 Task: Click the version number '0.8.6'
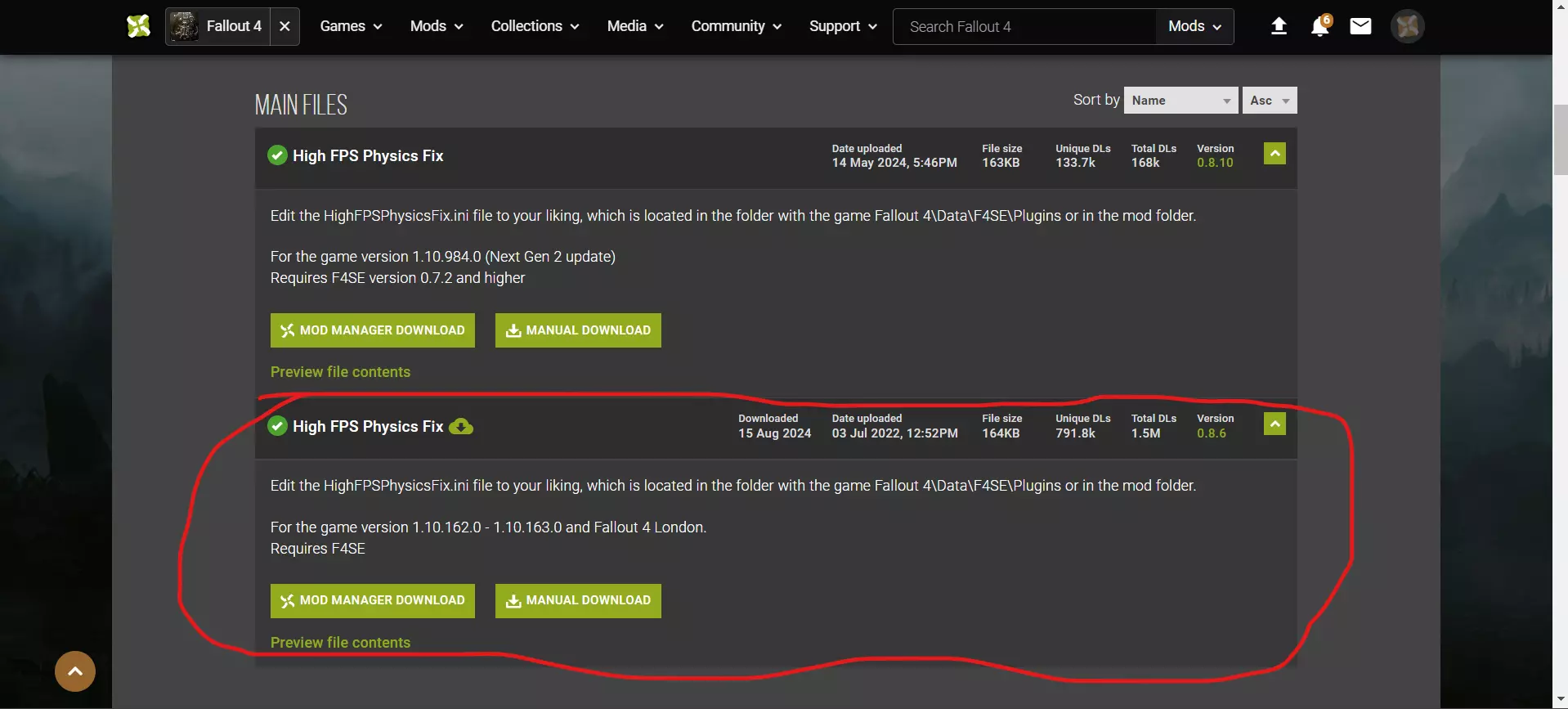(1212, 433)
